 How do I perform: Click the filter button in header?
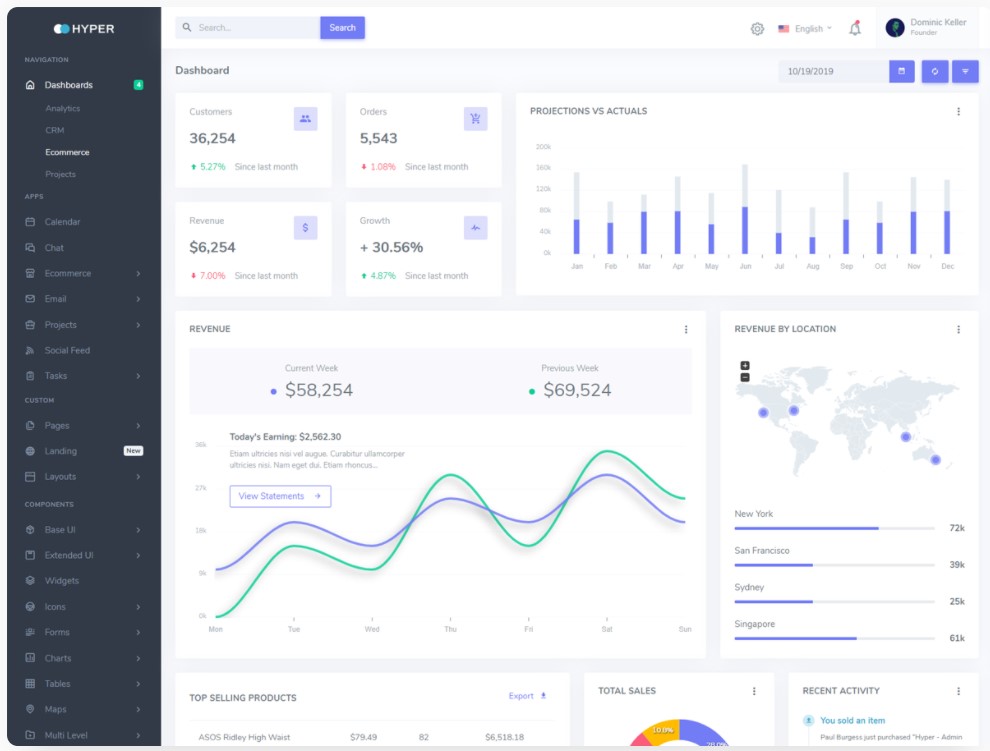[x=965, y=71]
